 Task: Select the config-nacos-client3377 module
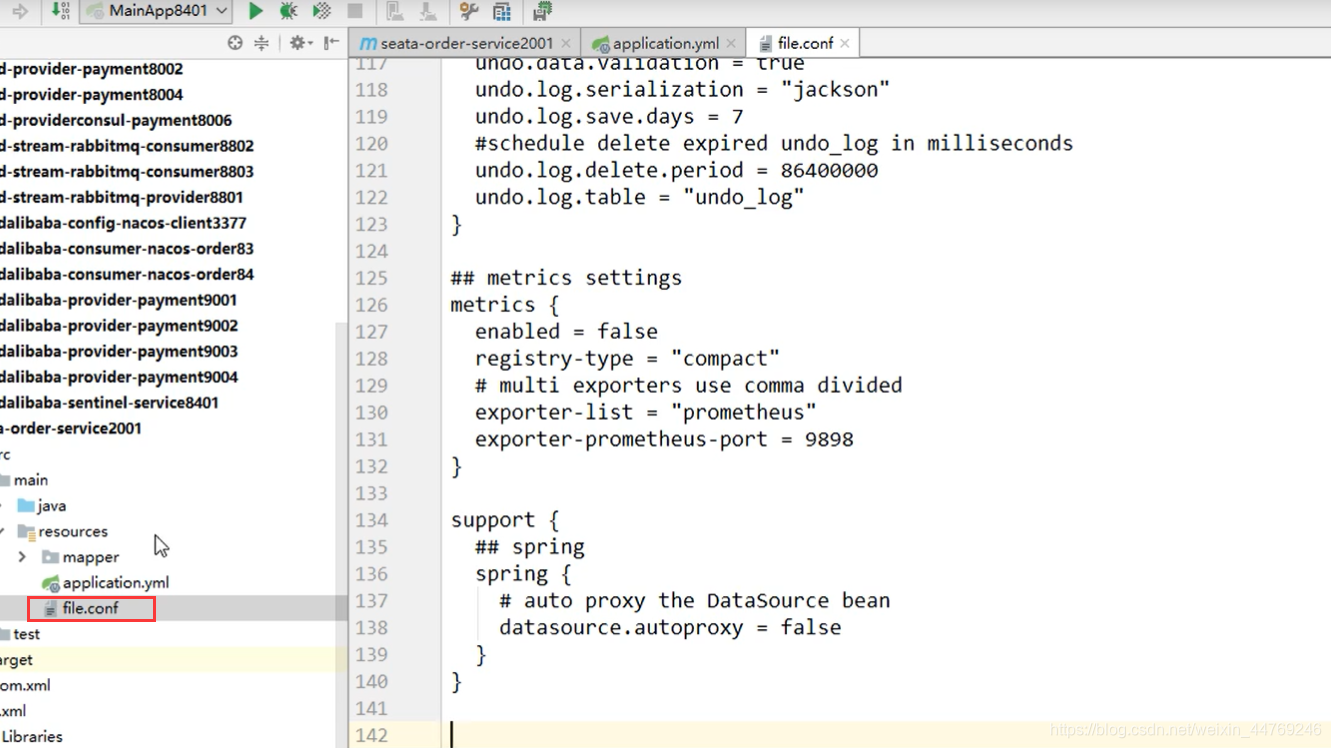point(123,223)
